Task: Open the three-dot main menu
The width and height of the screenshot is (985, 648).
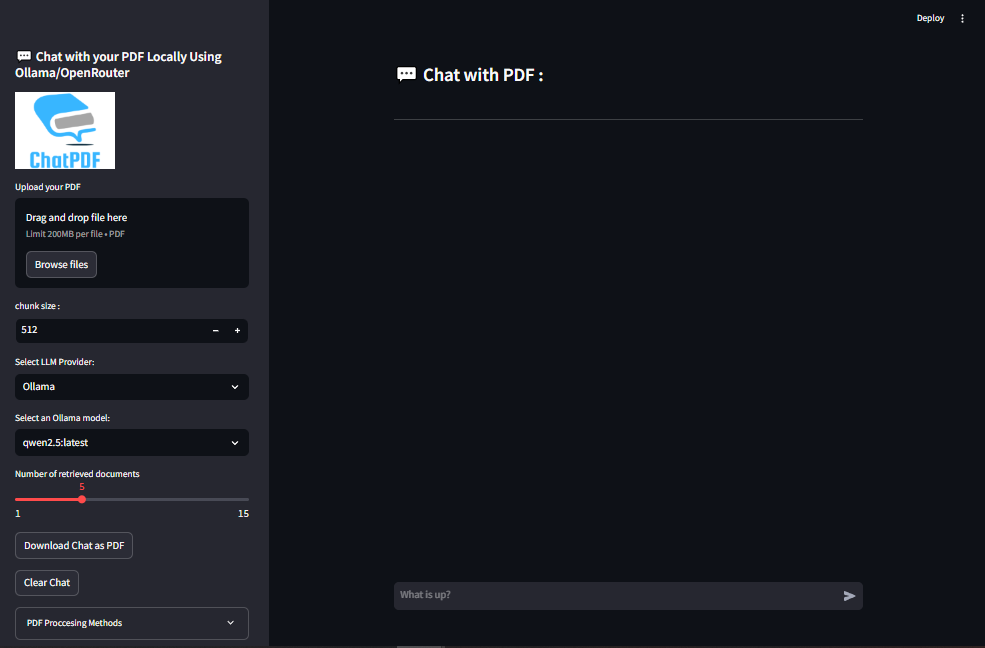Action: [962, 18]
